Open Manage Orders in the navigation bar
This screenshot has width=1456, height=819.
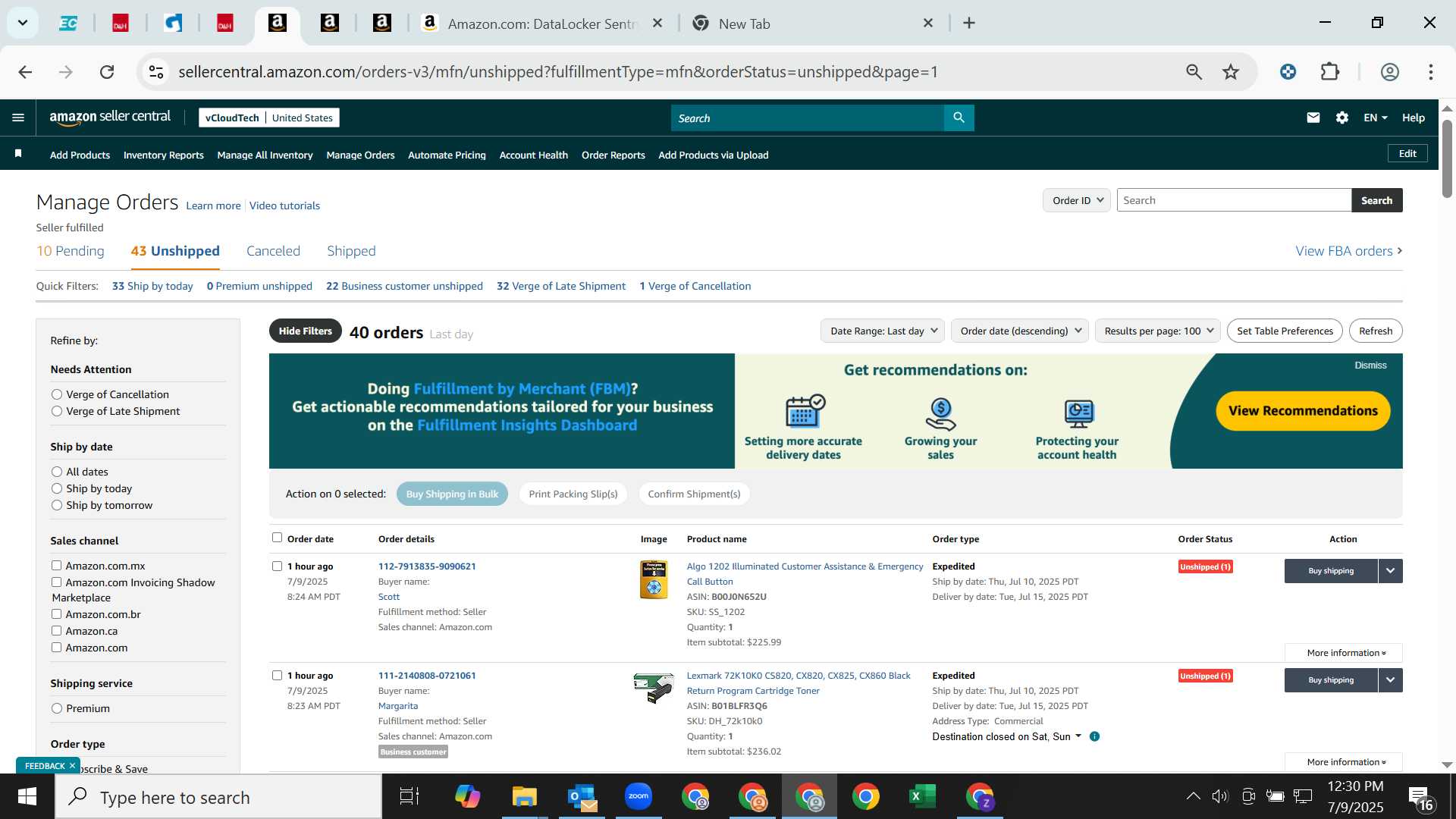(x=360, y=155)
